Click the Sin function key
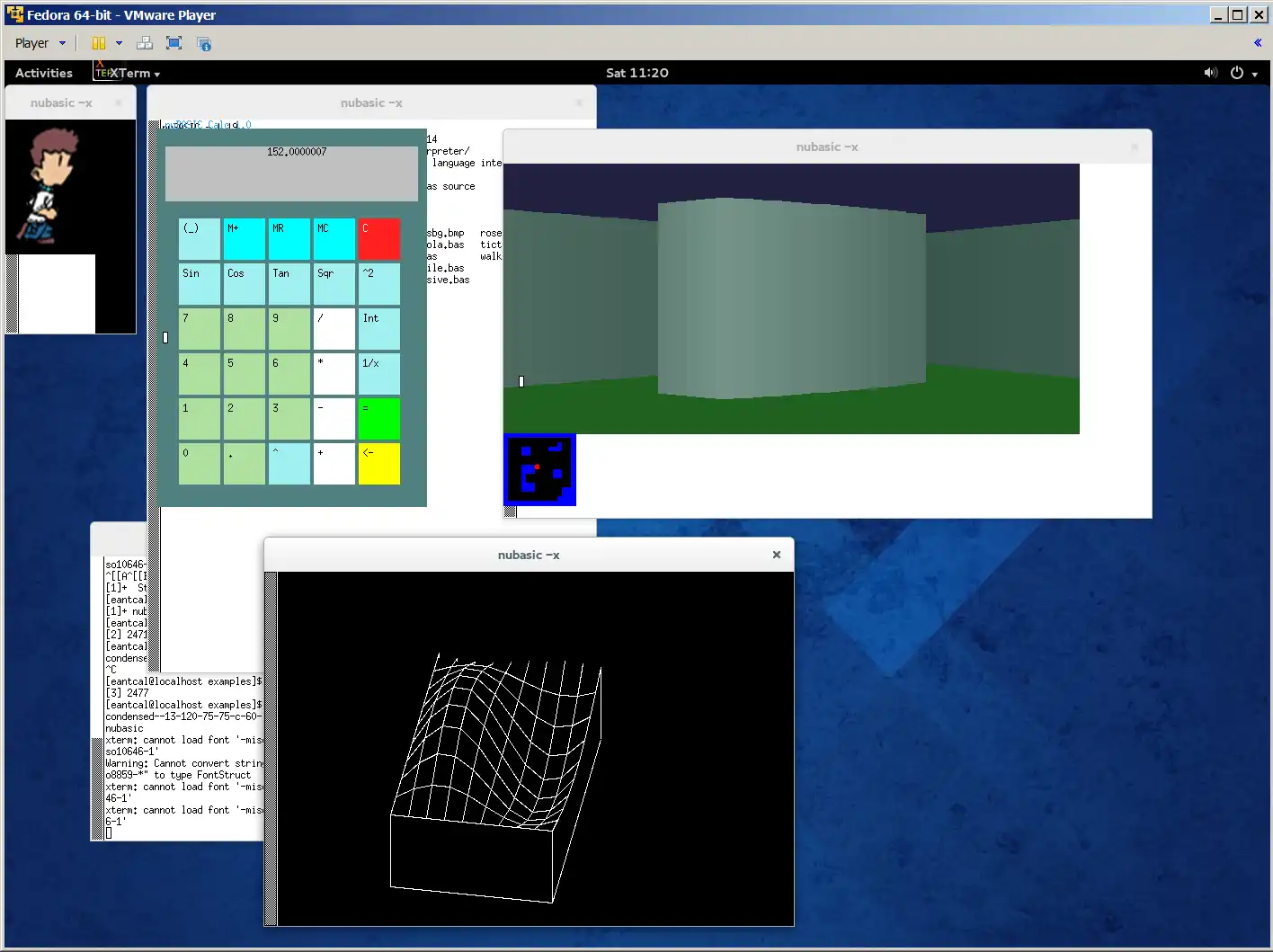The height and width of the screenshot is (952, 1273). pyautogui.click(x=200, y=284)
